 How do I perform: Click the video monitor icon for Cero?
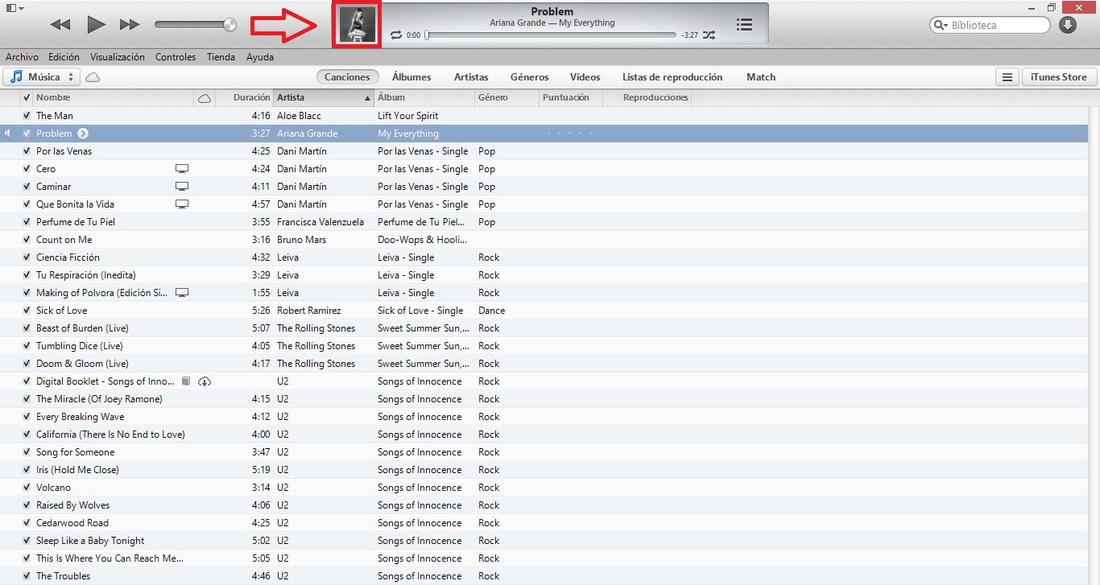pos(182,169)
